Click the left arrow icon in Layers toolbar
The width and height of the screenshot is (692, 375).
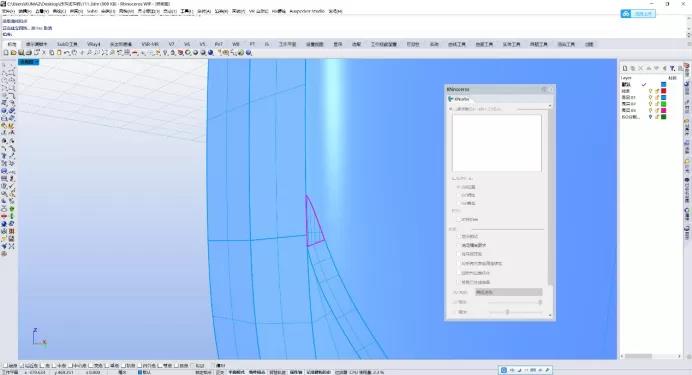(x=664, y=68)
